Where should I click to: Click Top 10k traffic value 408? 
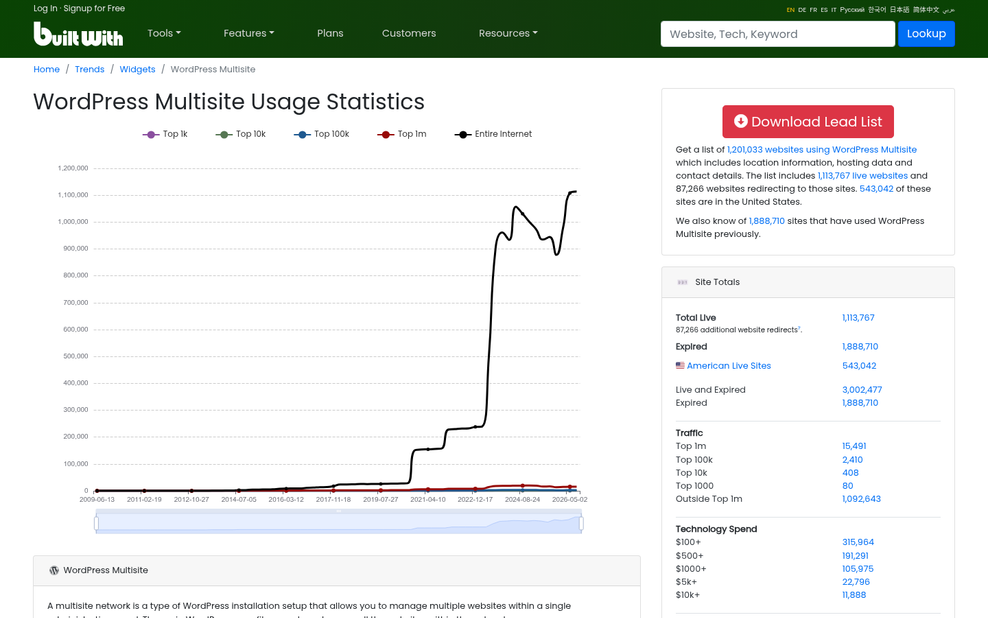[850, 472]
